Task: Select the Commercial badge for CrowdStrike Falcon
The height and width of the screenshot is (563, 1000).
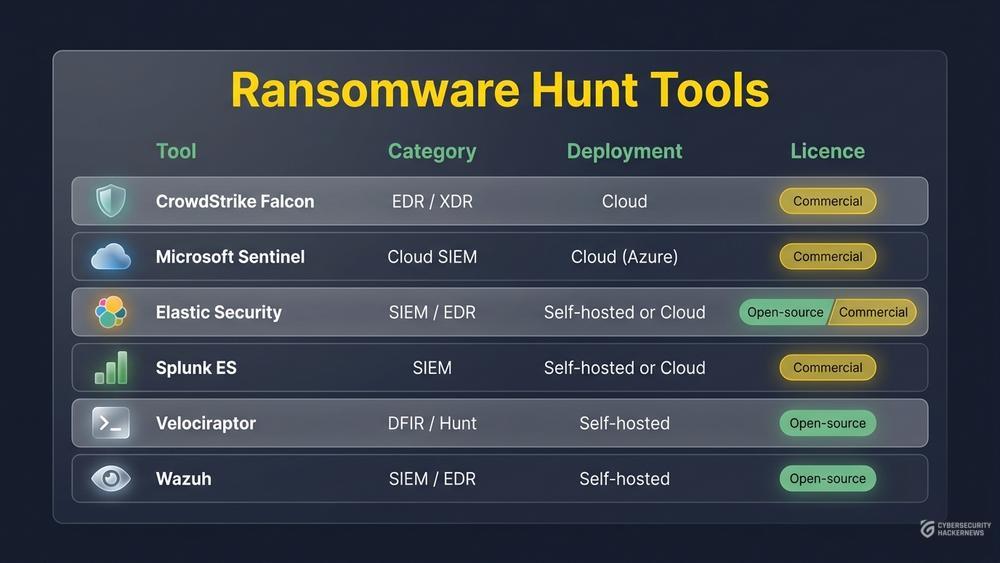Action: tap(828, 201)
